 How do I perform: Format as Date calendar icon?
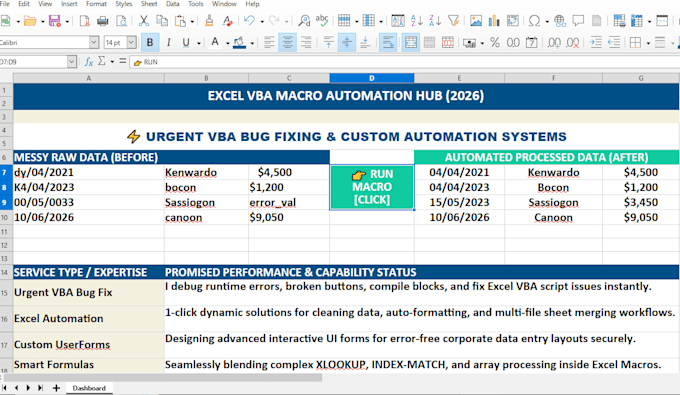(x=531, y=42)
